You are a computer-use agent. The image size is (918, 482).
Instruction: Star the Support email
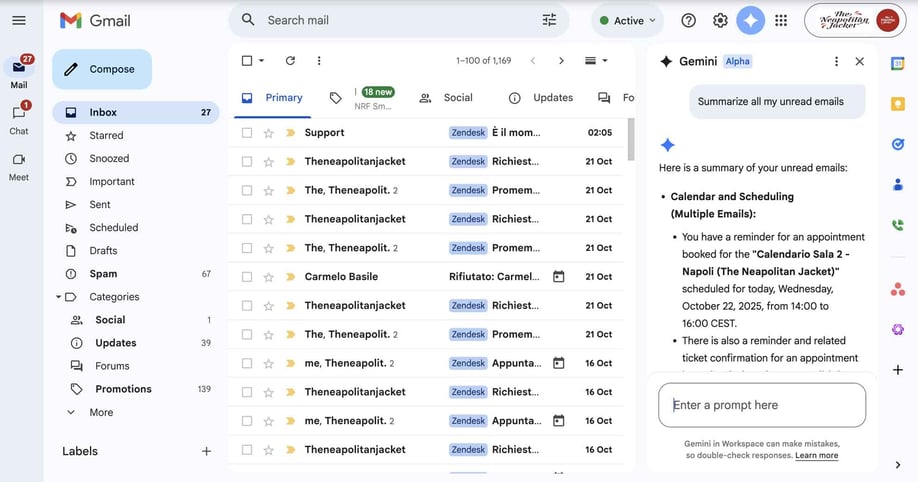point(269,133)
